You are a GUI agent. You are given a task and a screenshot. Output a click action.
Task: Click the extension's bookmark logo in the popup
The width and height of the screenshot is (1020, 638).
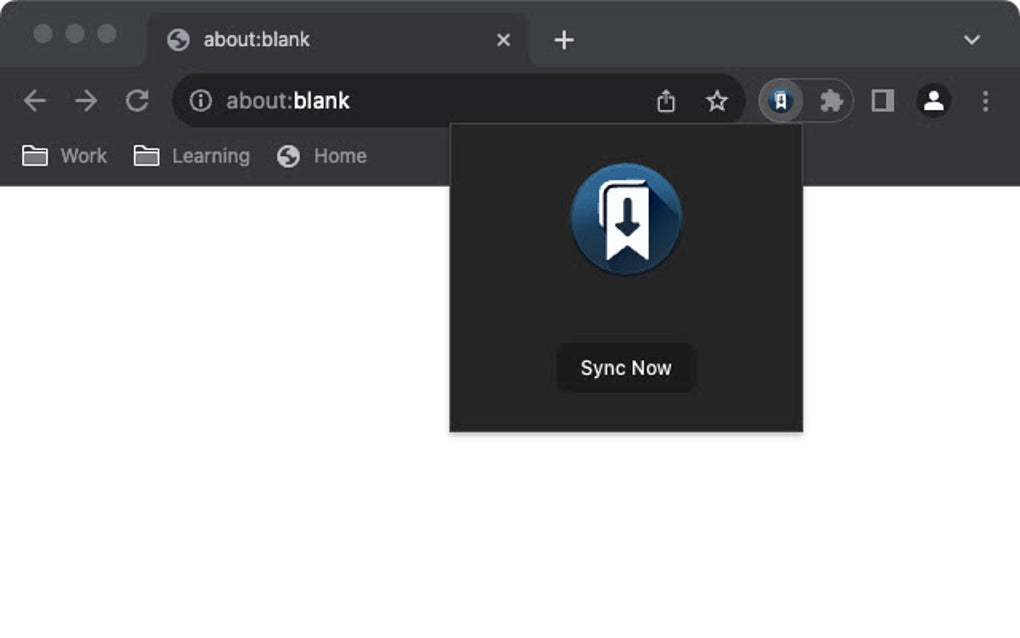tap(625, 217)
